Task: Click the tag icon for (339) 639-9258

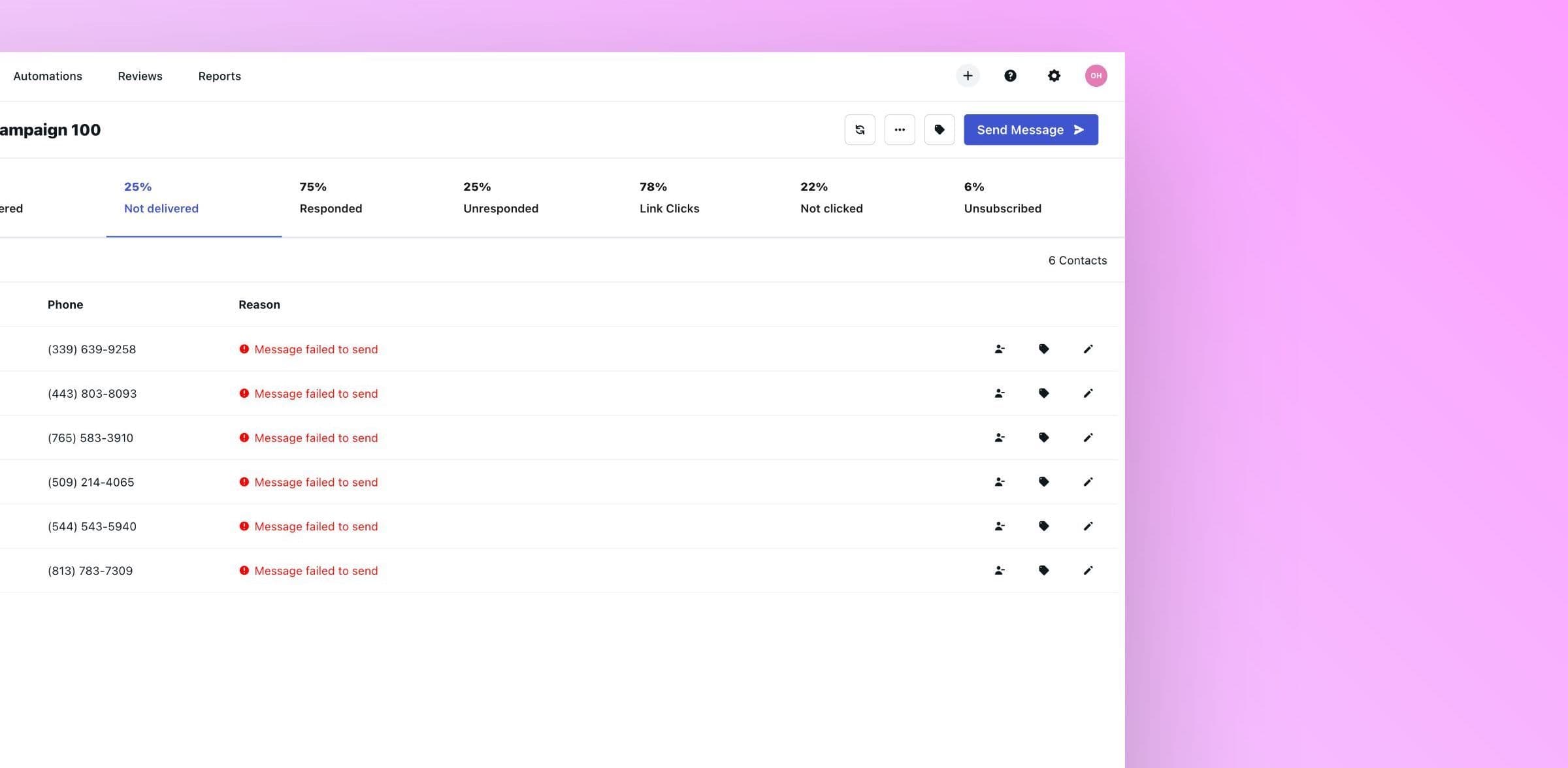Action: [x=1043, y=349]
